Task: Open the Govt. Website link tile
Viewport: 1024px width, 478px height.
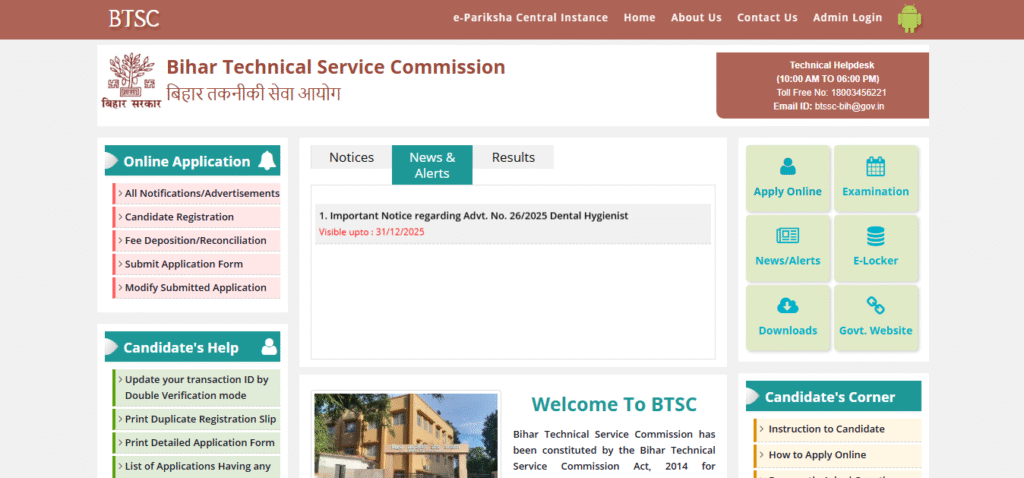Action: pos(875,317)
